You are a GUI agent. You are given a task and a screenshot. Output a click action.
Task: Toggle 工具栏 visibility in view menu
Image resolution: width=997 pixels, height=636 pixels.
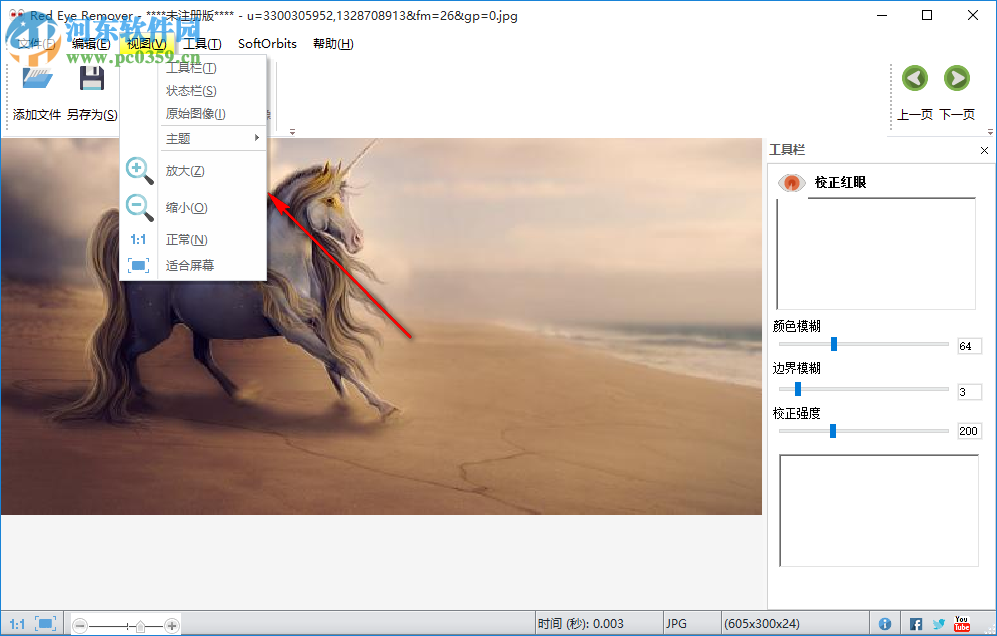click(190, 67)
